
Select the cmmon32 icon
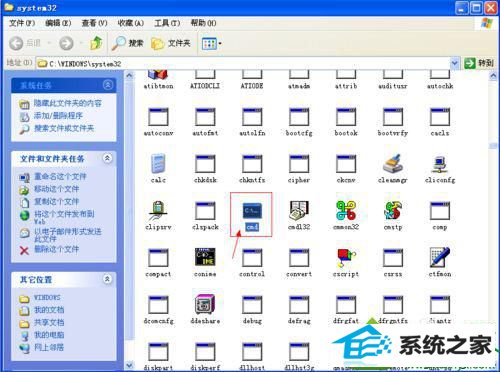point(346,211)
